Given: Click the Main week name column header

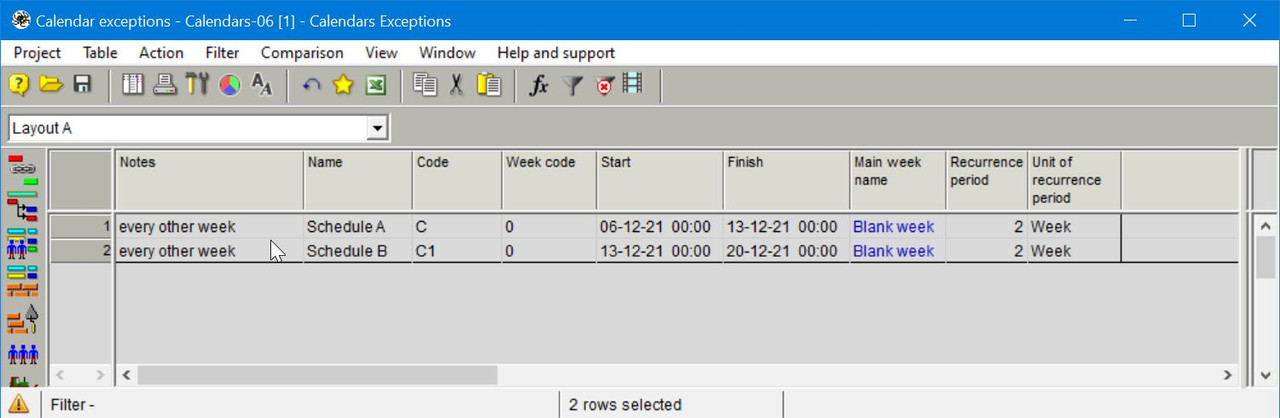Looking at the screenshot, I should (898, 180).
